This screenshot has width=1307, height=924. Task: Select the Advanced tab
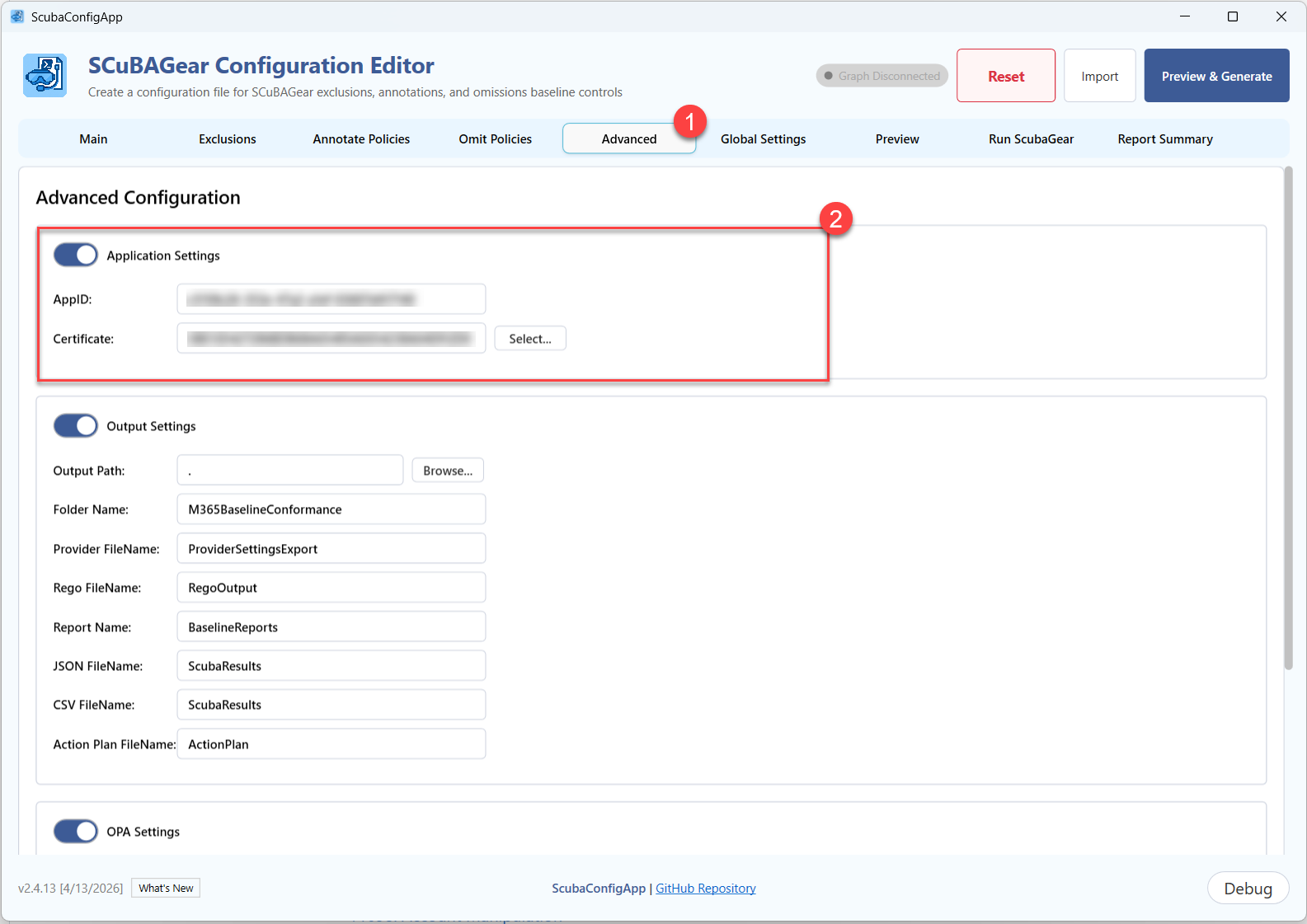coord(629,139)
